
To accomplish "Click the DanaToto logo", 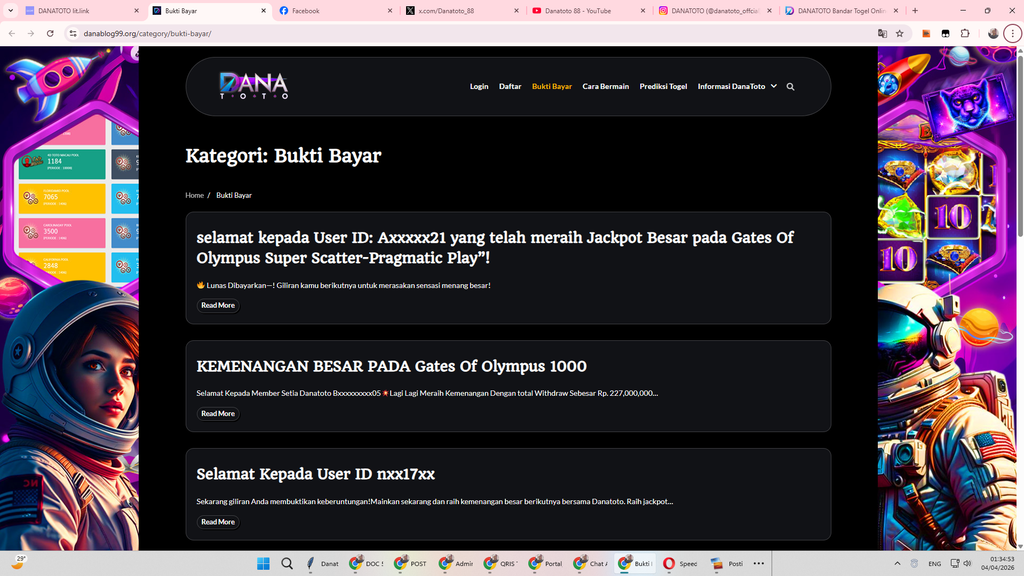I will [x=254, y=86].
